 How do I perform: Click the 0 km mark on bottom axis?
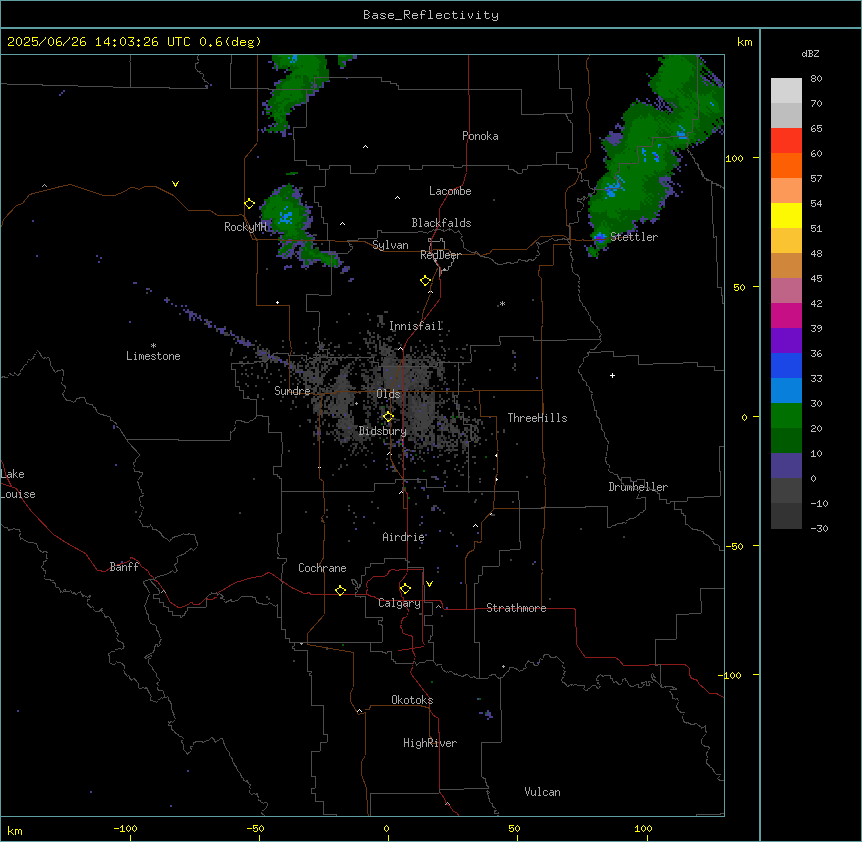[x=386, y=829]
